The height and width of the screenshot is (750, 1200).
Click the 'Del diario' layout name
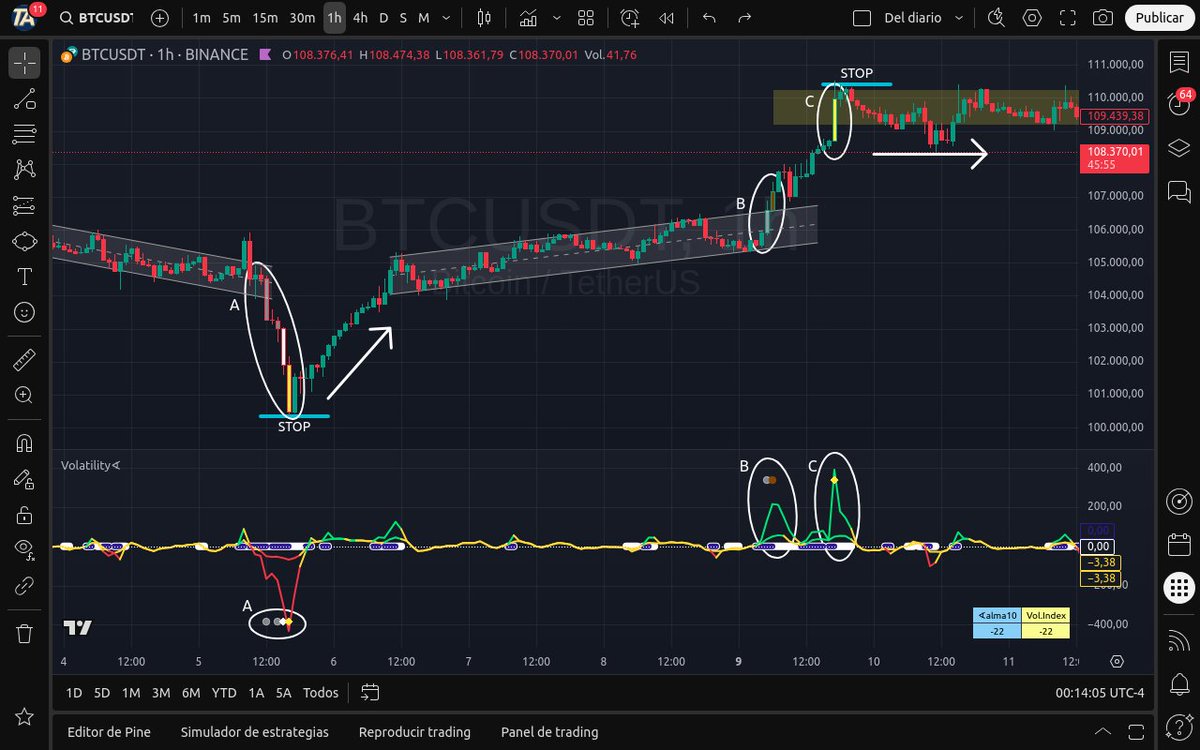point(912,18)
